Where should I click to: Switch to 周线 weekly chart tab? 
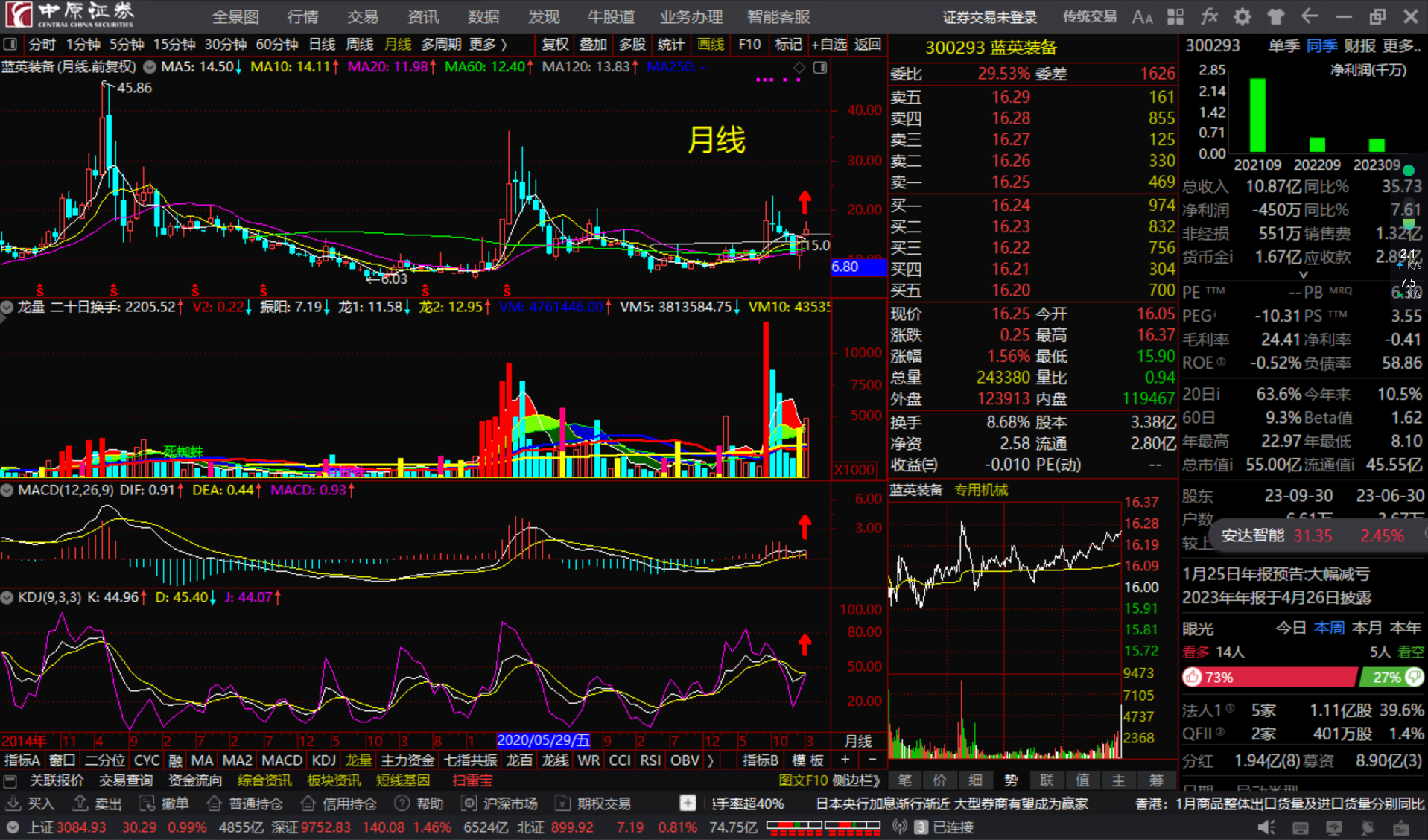[360, 45]
